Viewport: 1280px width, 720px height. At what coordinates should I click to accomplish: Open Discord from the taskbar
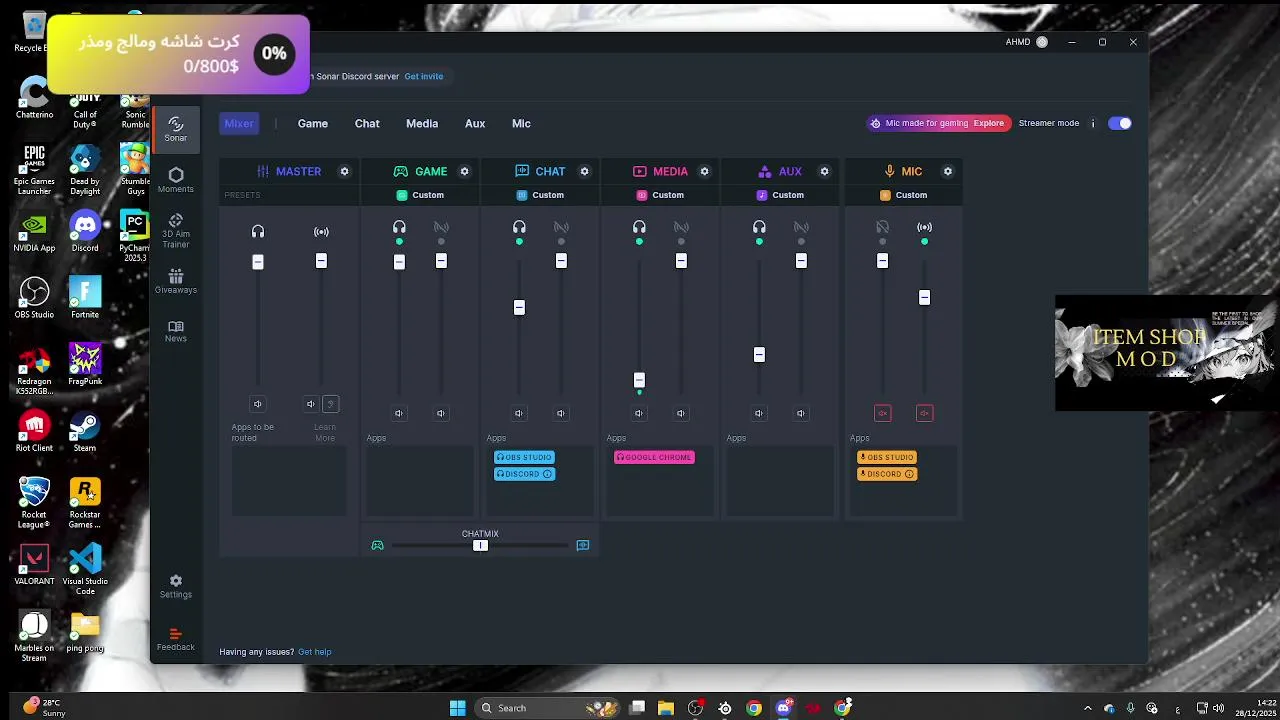784,708
